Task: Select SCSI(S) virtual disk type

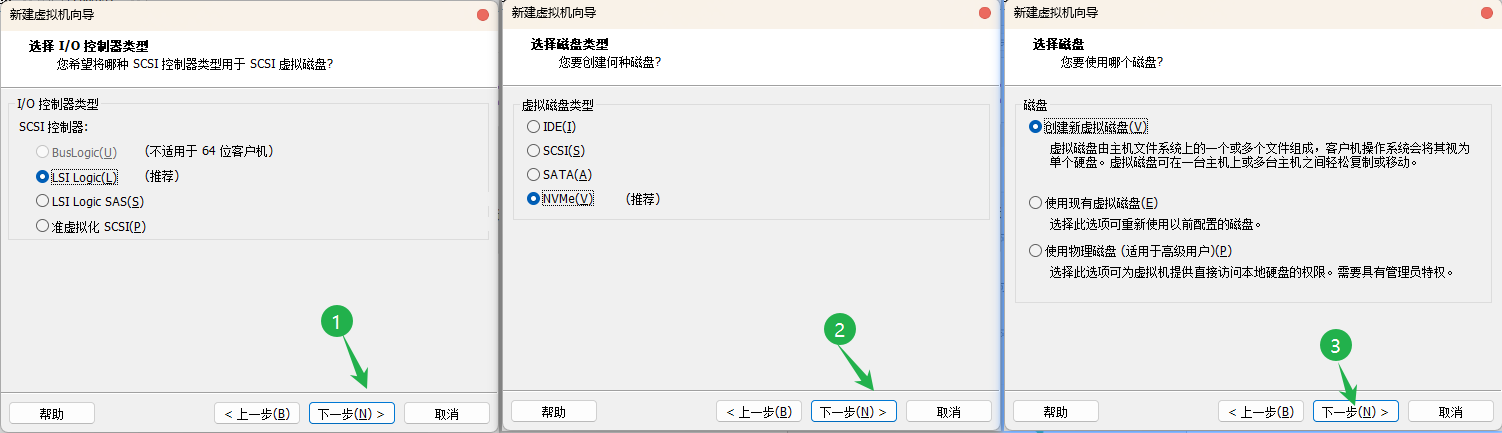Action: pos(533,151)
